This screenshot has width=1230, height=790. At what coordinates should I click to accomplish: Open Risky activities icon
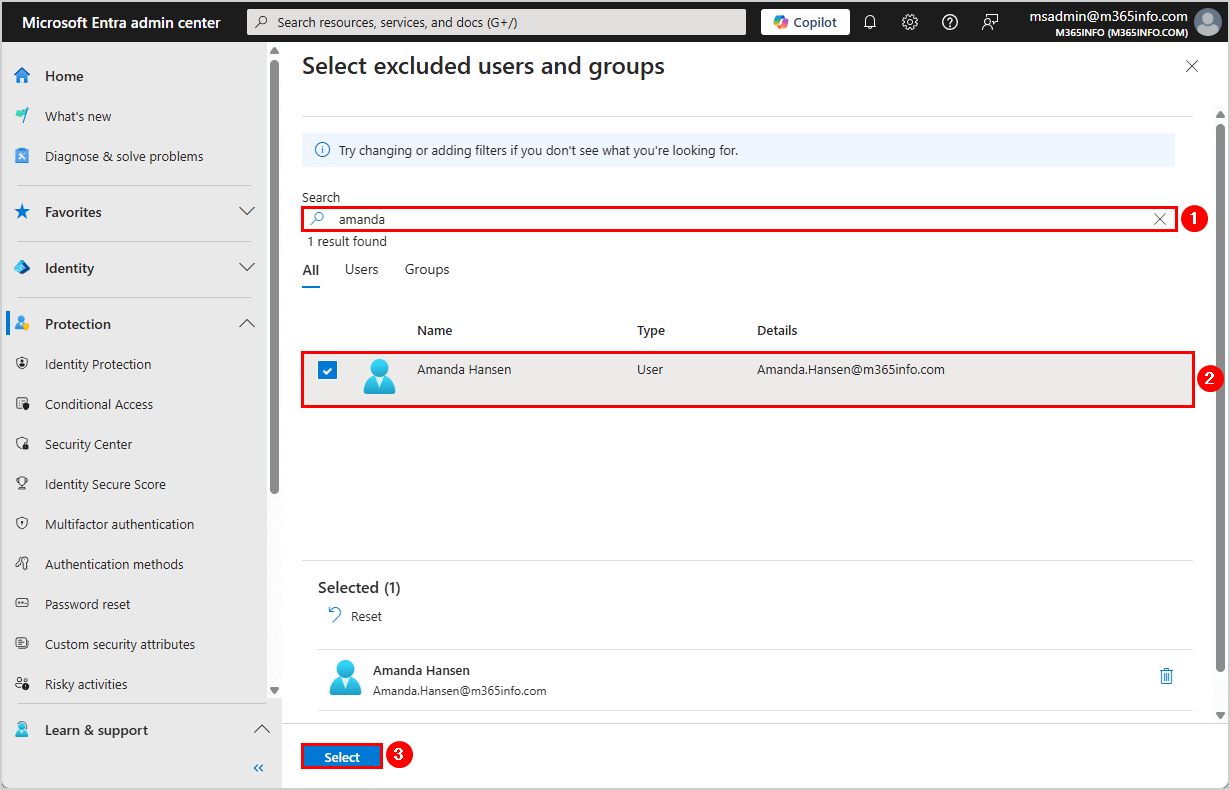(x=22, y=684)
